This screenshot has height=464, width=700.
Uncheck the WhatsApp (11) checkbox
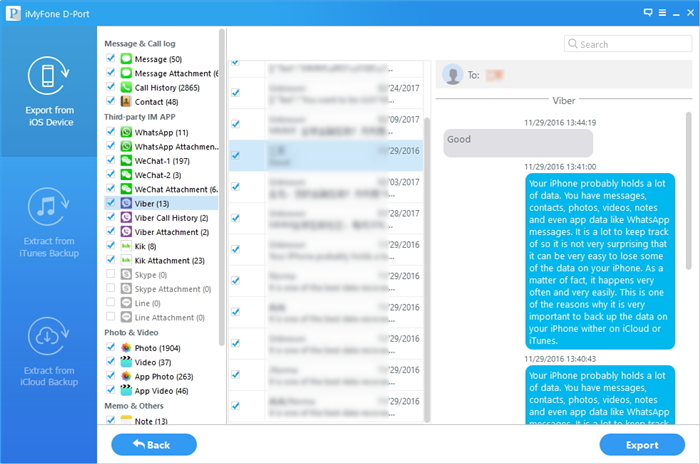111,131
